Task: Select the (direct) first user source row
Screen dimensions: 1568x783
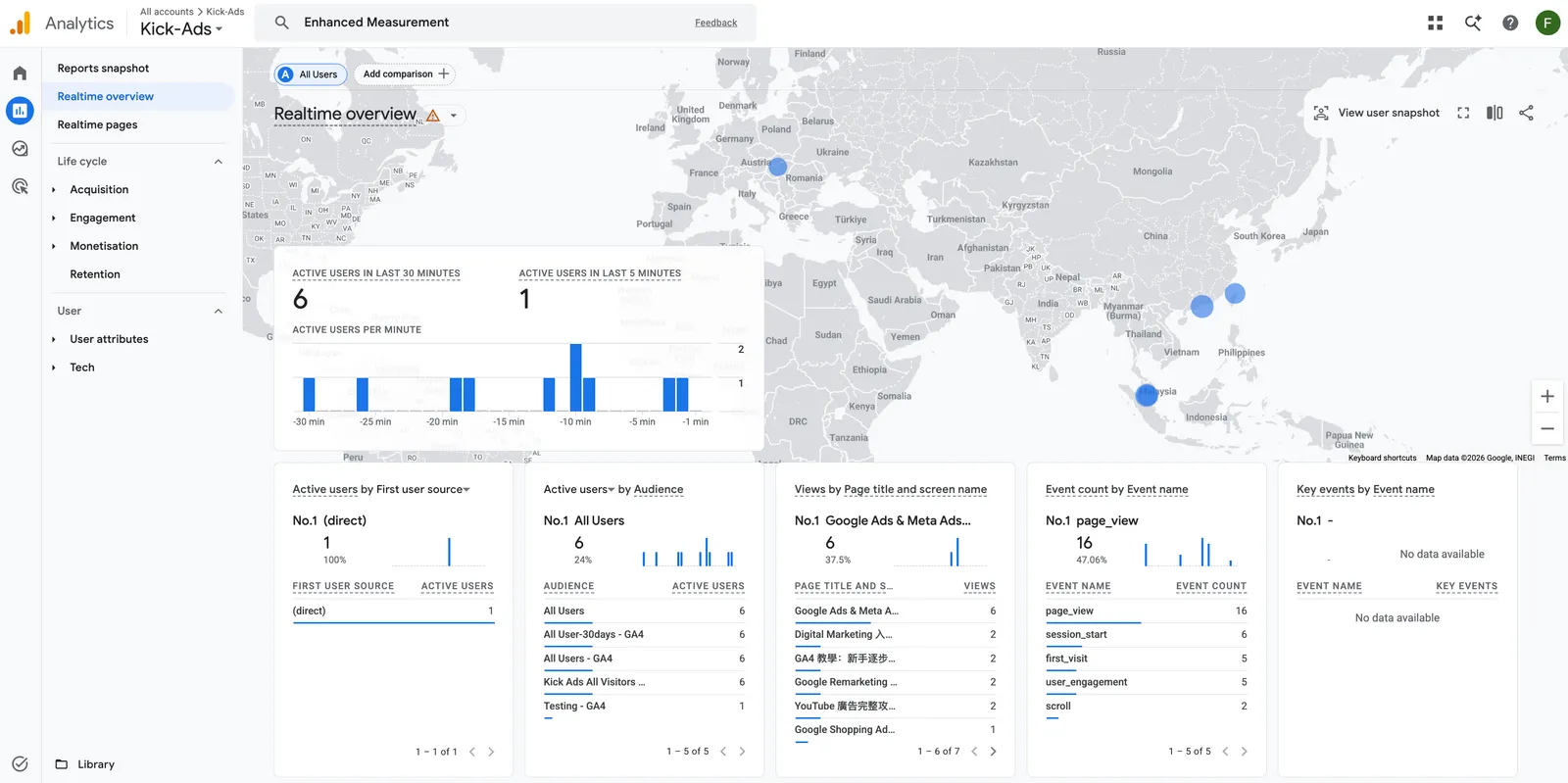Action: (393, 612)
